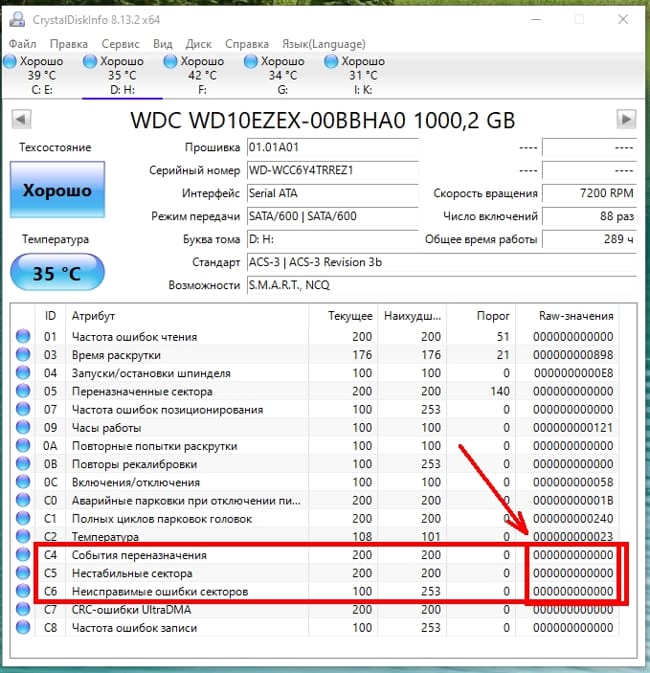Click the power-on hours field 289 ч
Viewport: 650px width, 673px height.
point(589,239)
